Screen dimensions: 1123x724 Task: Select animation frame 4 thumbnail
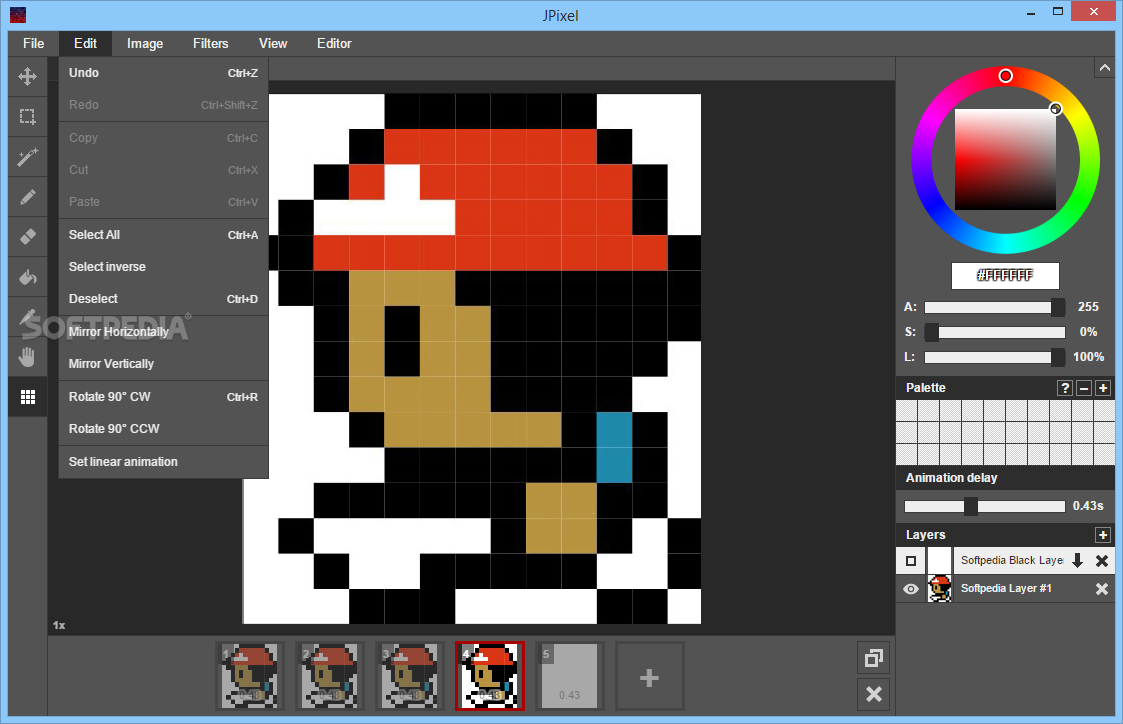pos(490,677)
